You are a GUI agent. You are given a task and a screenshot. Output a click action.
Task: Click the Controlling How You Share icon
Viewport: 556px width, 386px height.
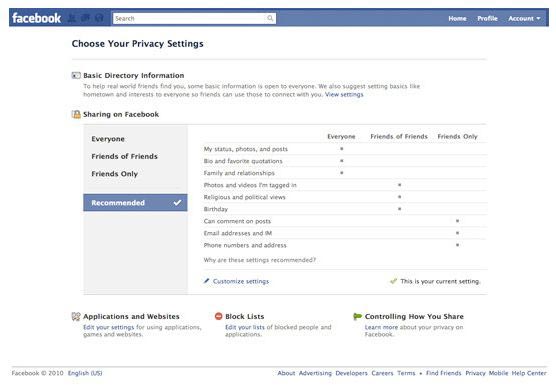[357, 316]
